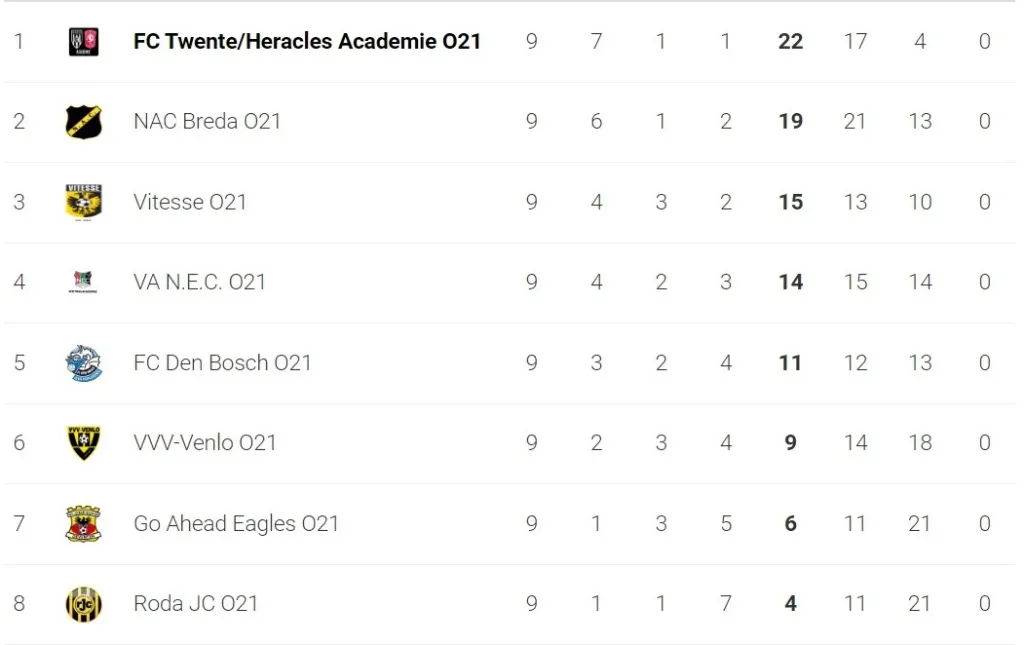This screenshot has width=1024, height=645.
Task: Open FC Twente/Heracles Academie O21 team page
Action: pos(307,41)
